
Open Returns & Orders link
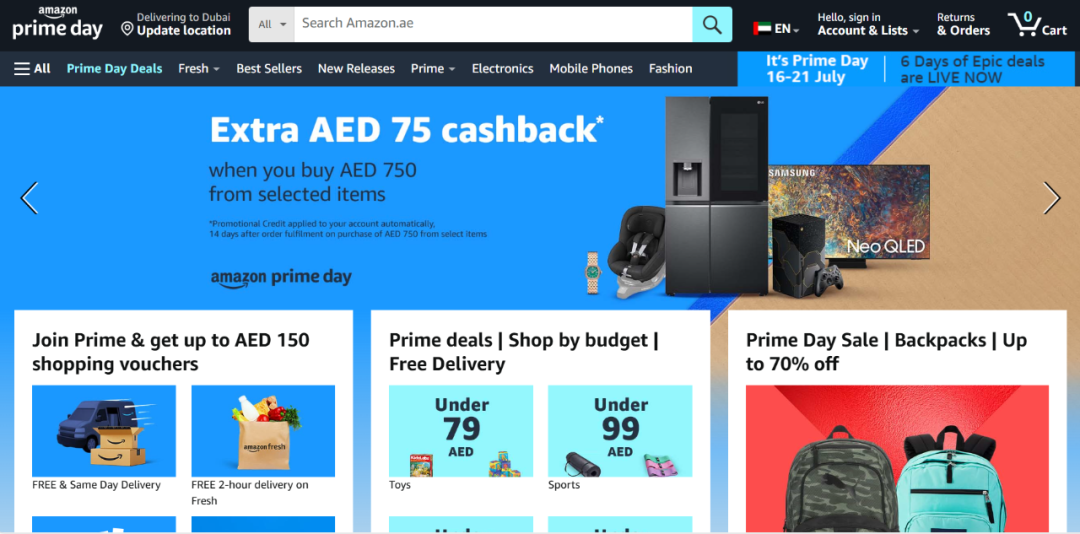963,24
